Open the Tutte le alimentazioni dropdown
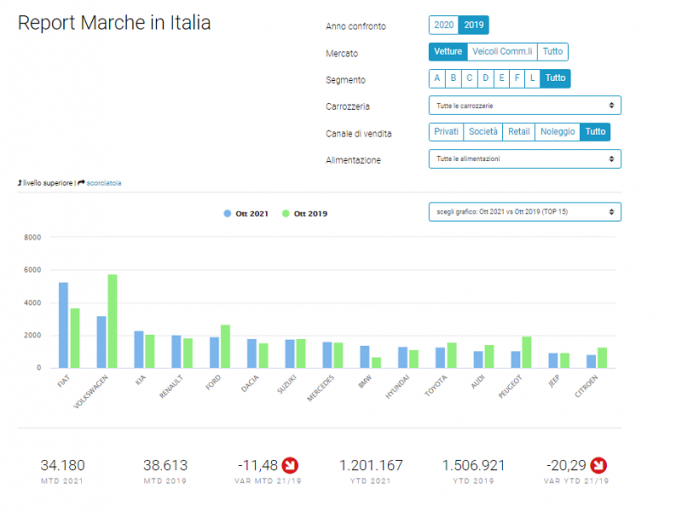The image size is (682, 512). coord(525,159)
